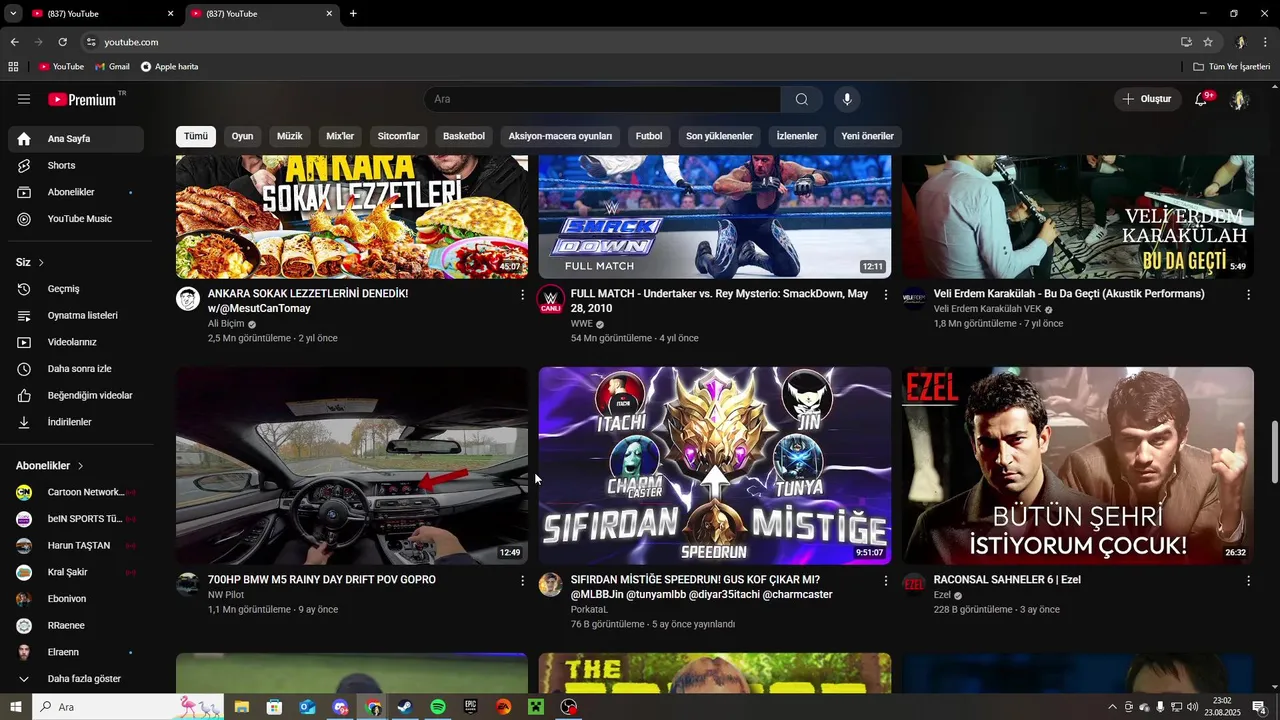Image resolution: width=1280 pixels, height=720 pixels.
Task: Open Tüm Yer İşaretleri folder
Action: [1232, 67]
